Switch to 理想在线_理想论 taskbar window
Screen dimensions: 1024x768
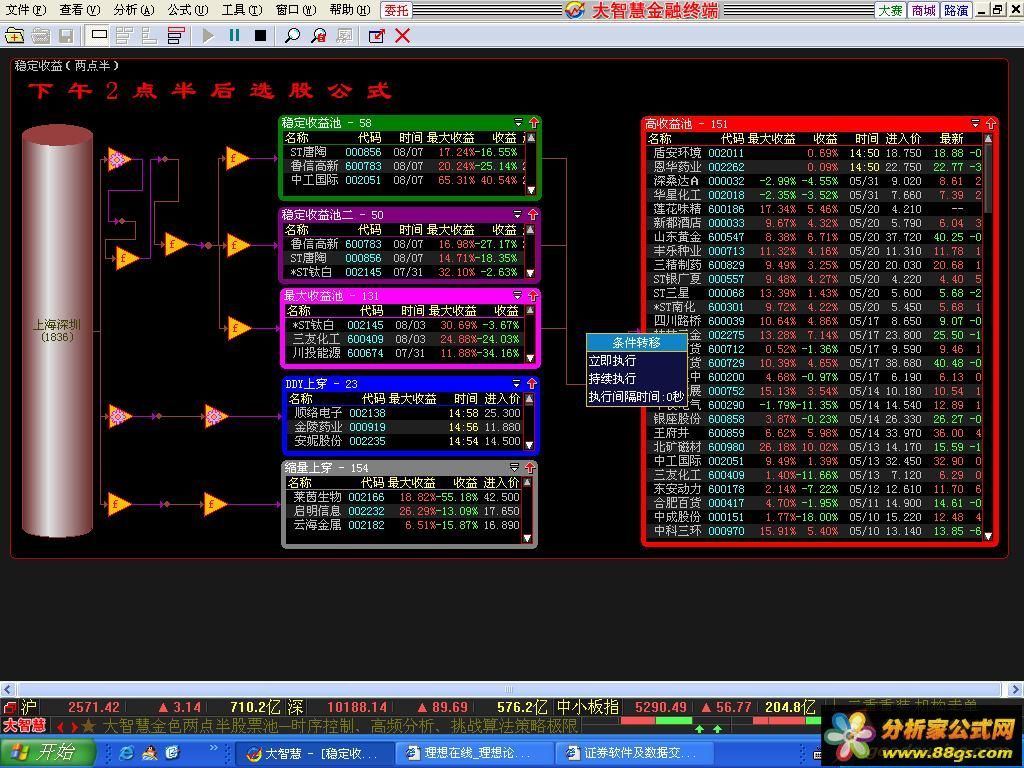tap(474, 753)
